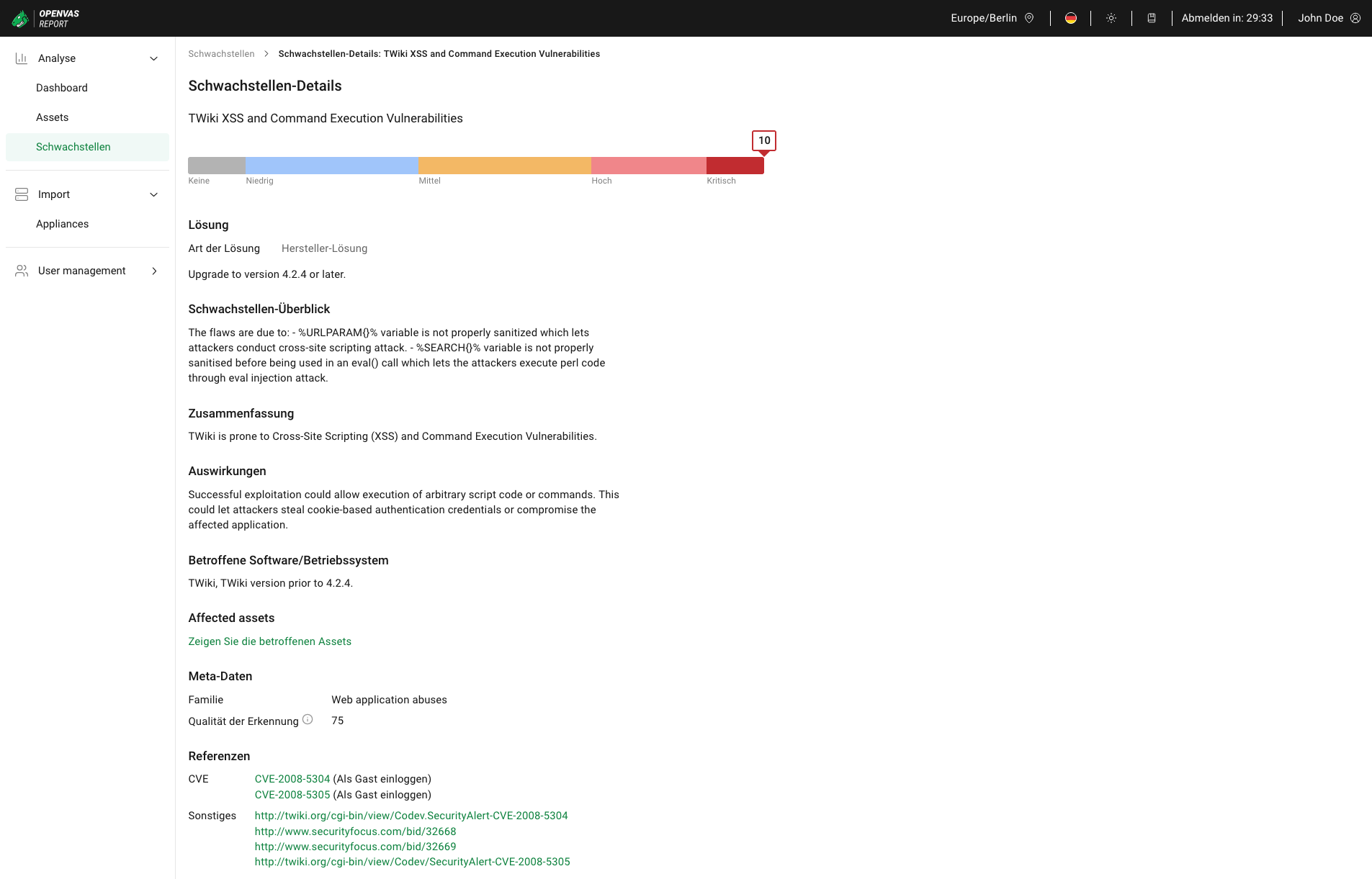
Task: Click the timezone location pin icon
Action: click(x=1029, y=18)
